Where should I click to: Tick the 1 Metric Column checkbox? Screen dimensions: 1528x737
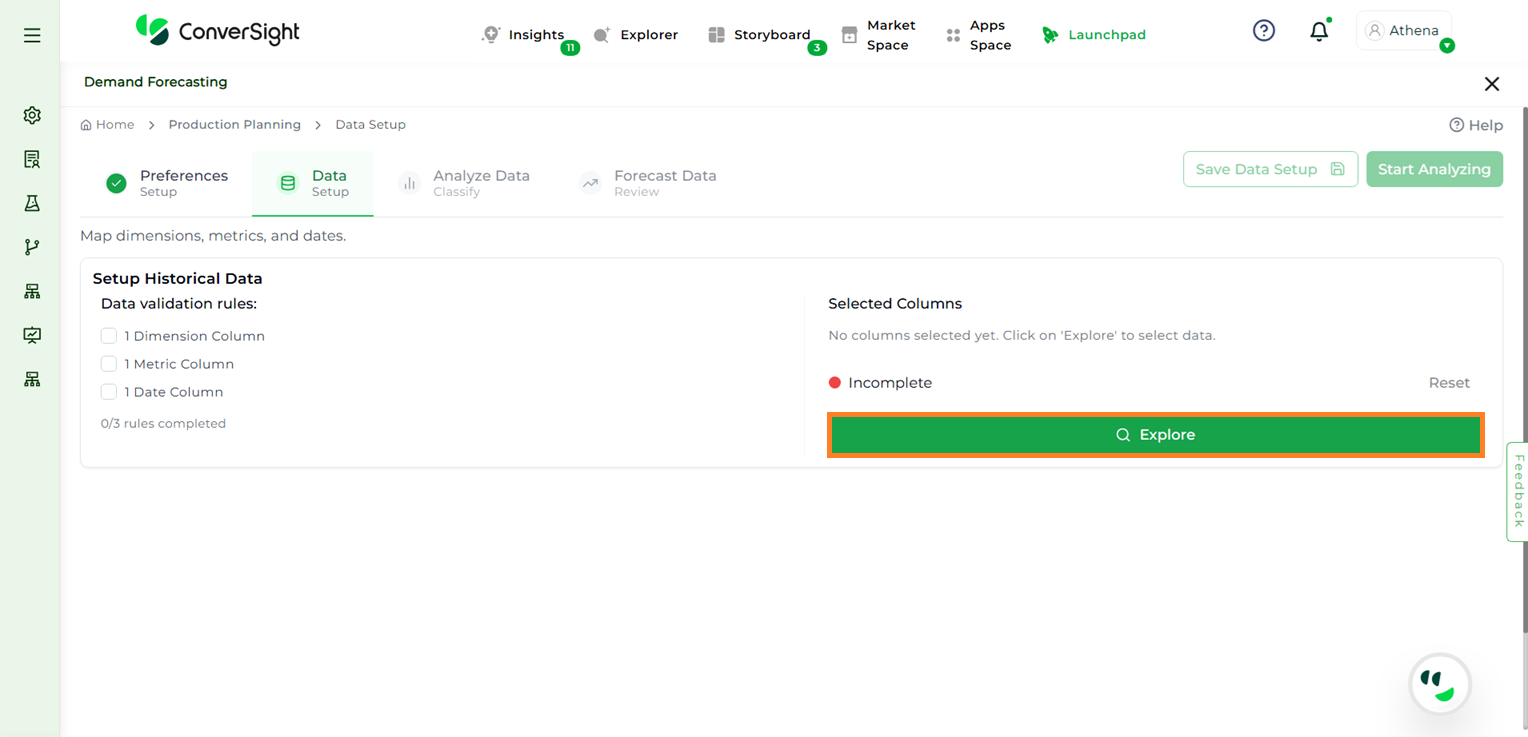[109, 364]
